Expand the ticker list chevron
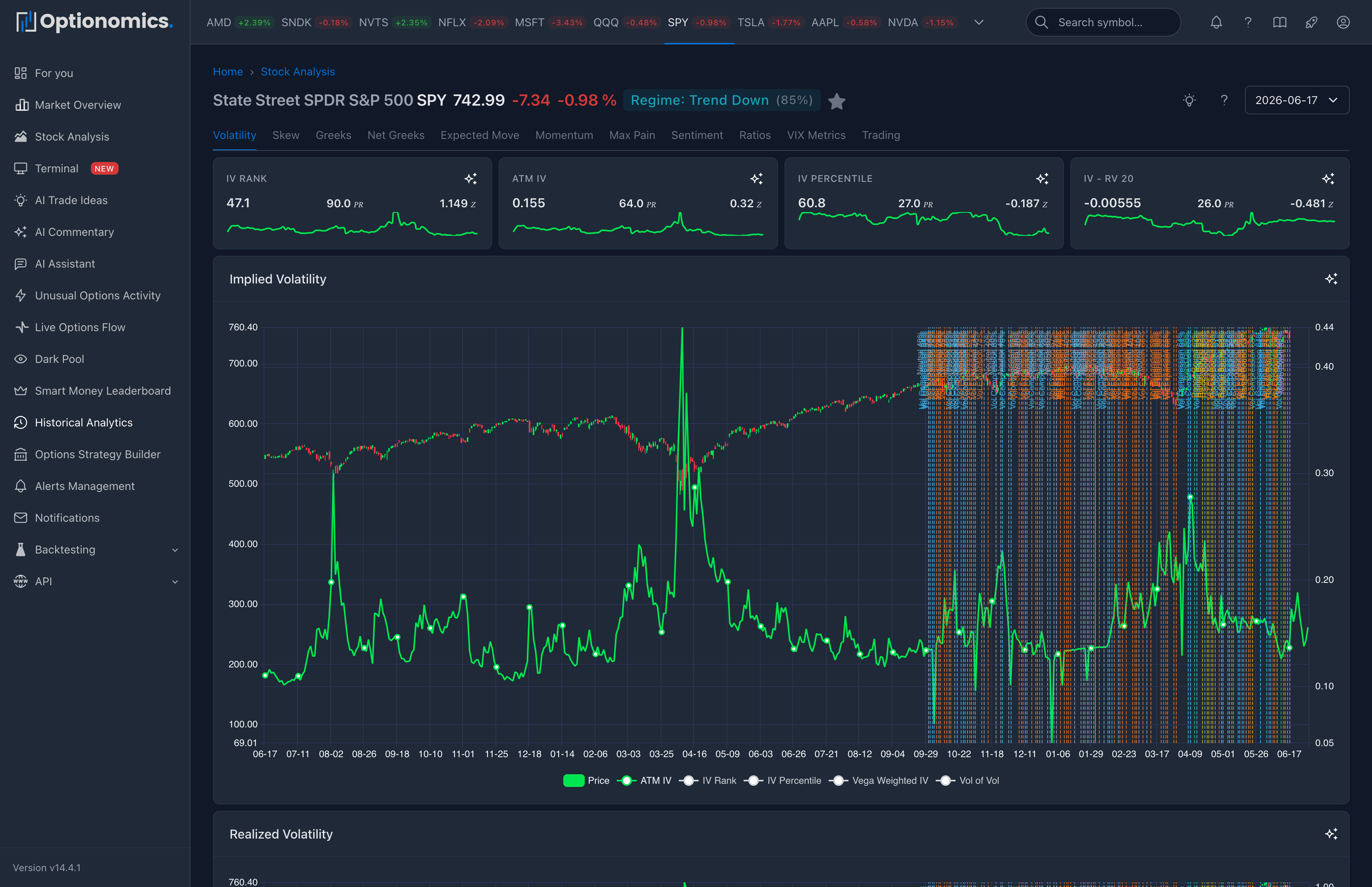 [x=978, y=23]
